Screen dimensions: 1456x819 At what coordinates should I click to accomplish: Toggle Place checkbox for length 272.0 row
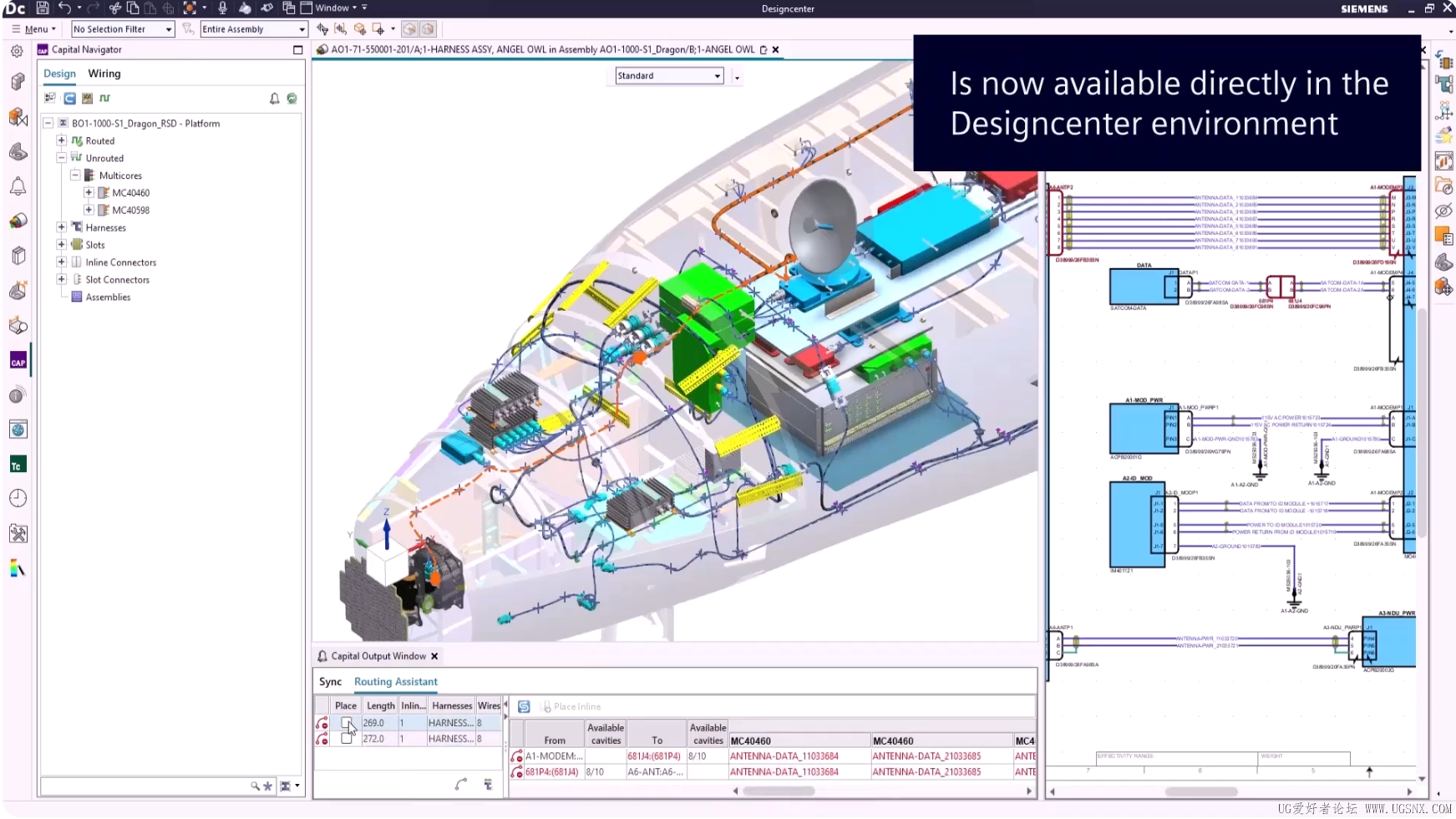click(x=347, y=740)
